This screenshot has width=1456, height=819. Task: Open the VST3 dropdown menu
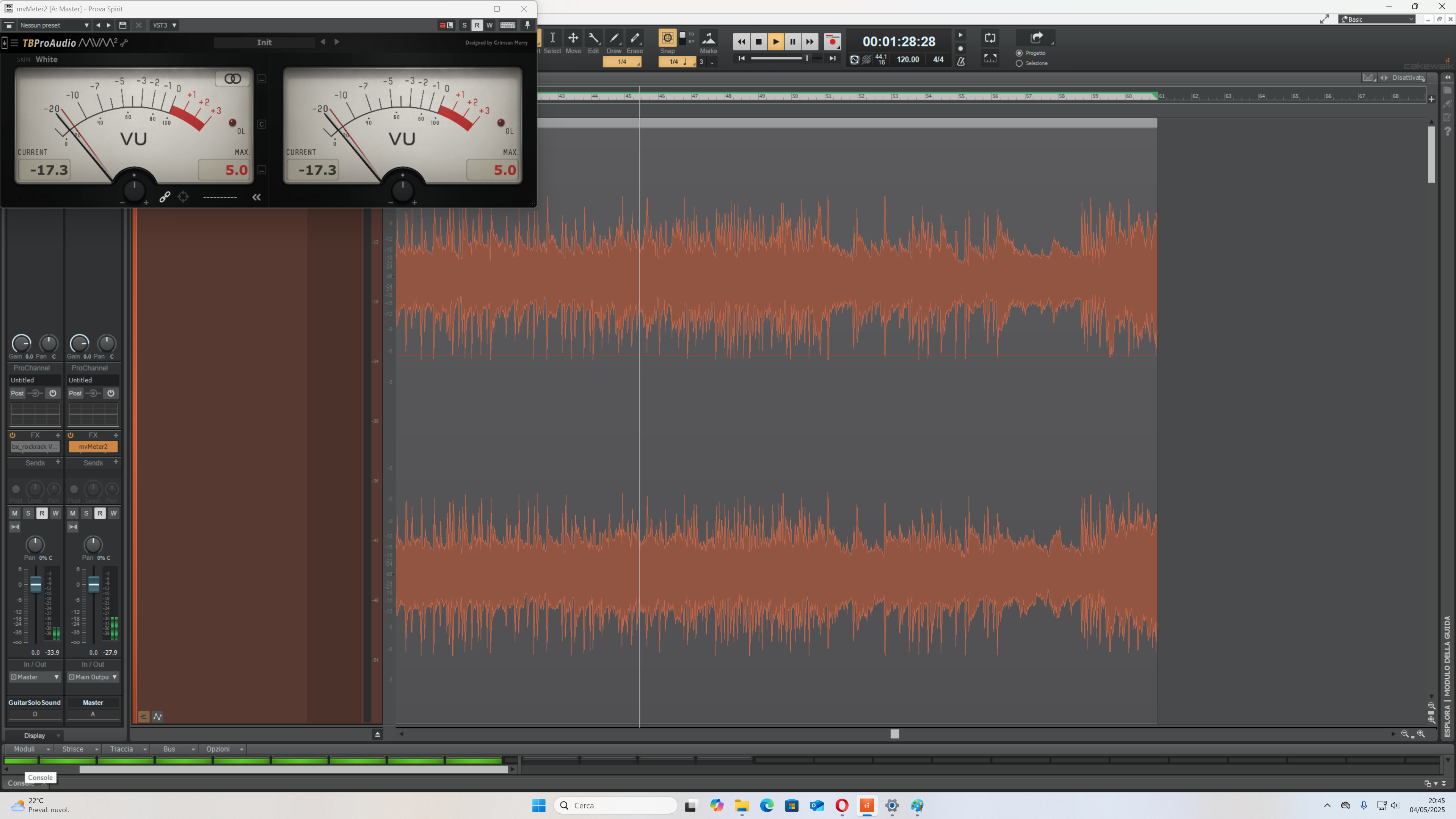(165, 25)
